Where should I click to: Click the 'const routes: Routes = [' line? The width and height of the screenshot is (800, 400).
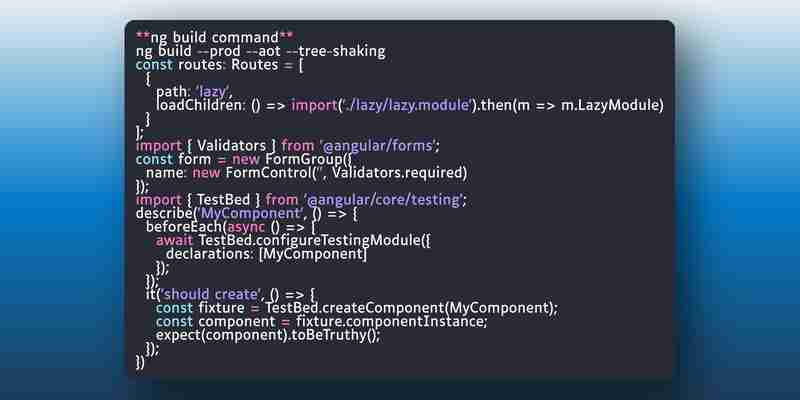219,65
